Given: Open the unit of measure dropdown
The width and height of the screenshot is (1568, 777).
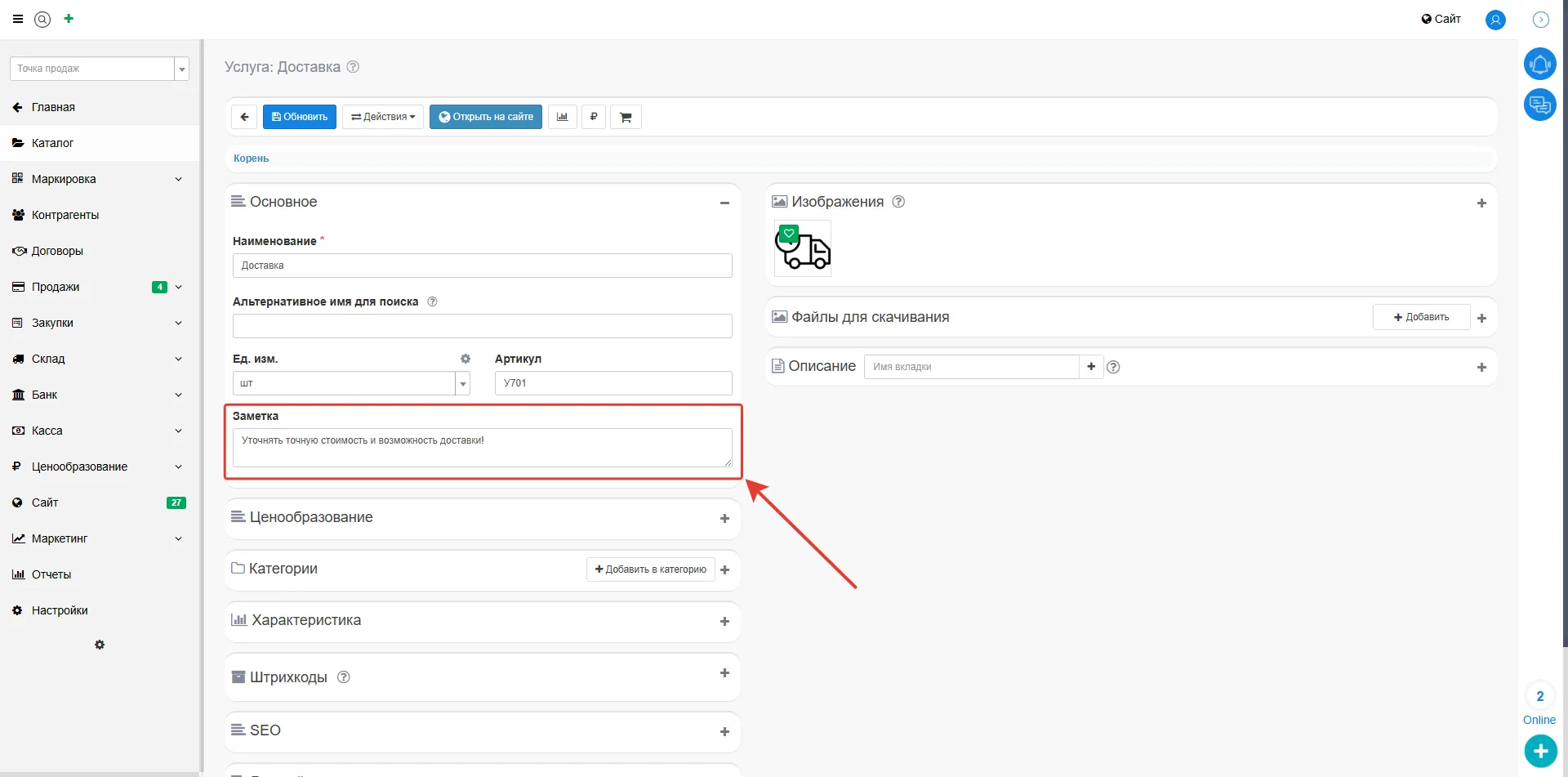Looking at the screenshot, I should point(463,383).
